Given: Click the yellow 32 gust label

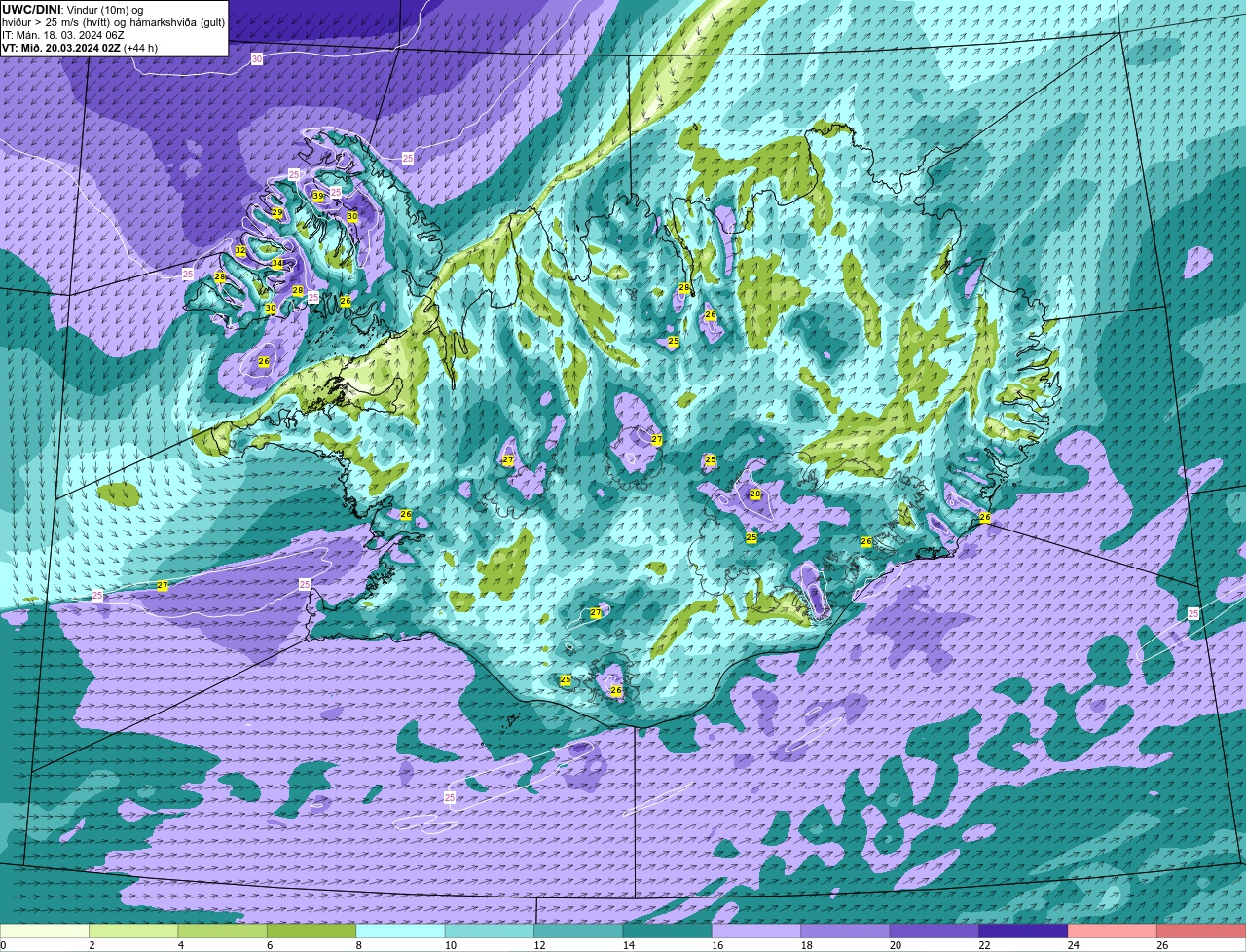Looking at the screenshot, I should (x=240, y=251).
